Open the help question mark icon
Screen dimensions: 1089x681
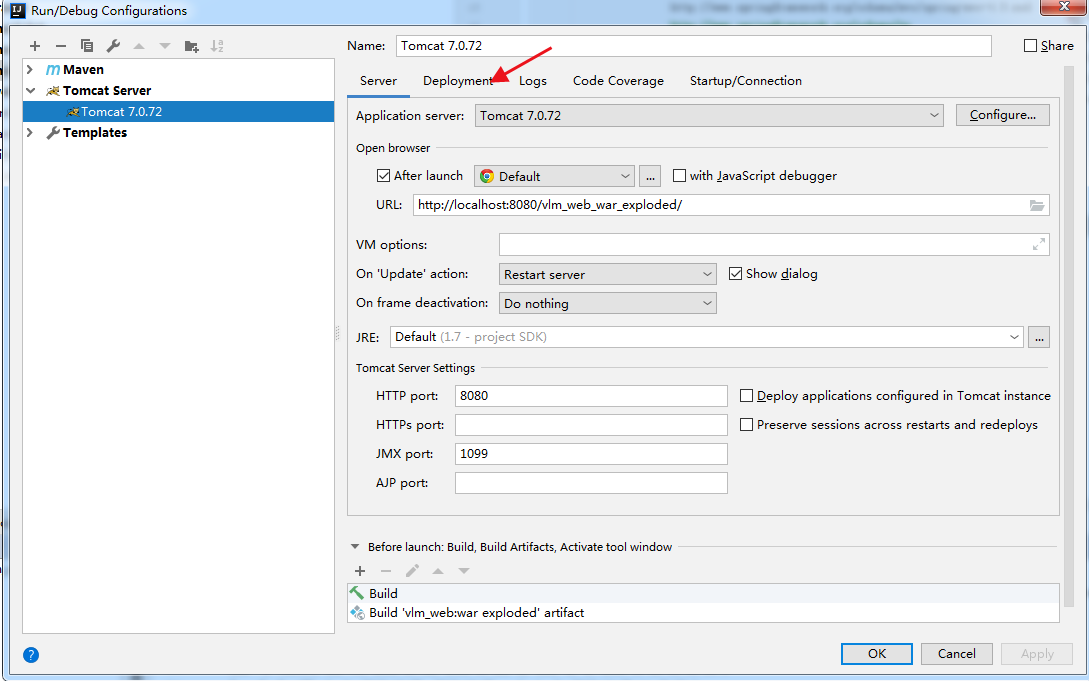coord(31,655)
